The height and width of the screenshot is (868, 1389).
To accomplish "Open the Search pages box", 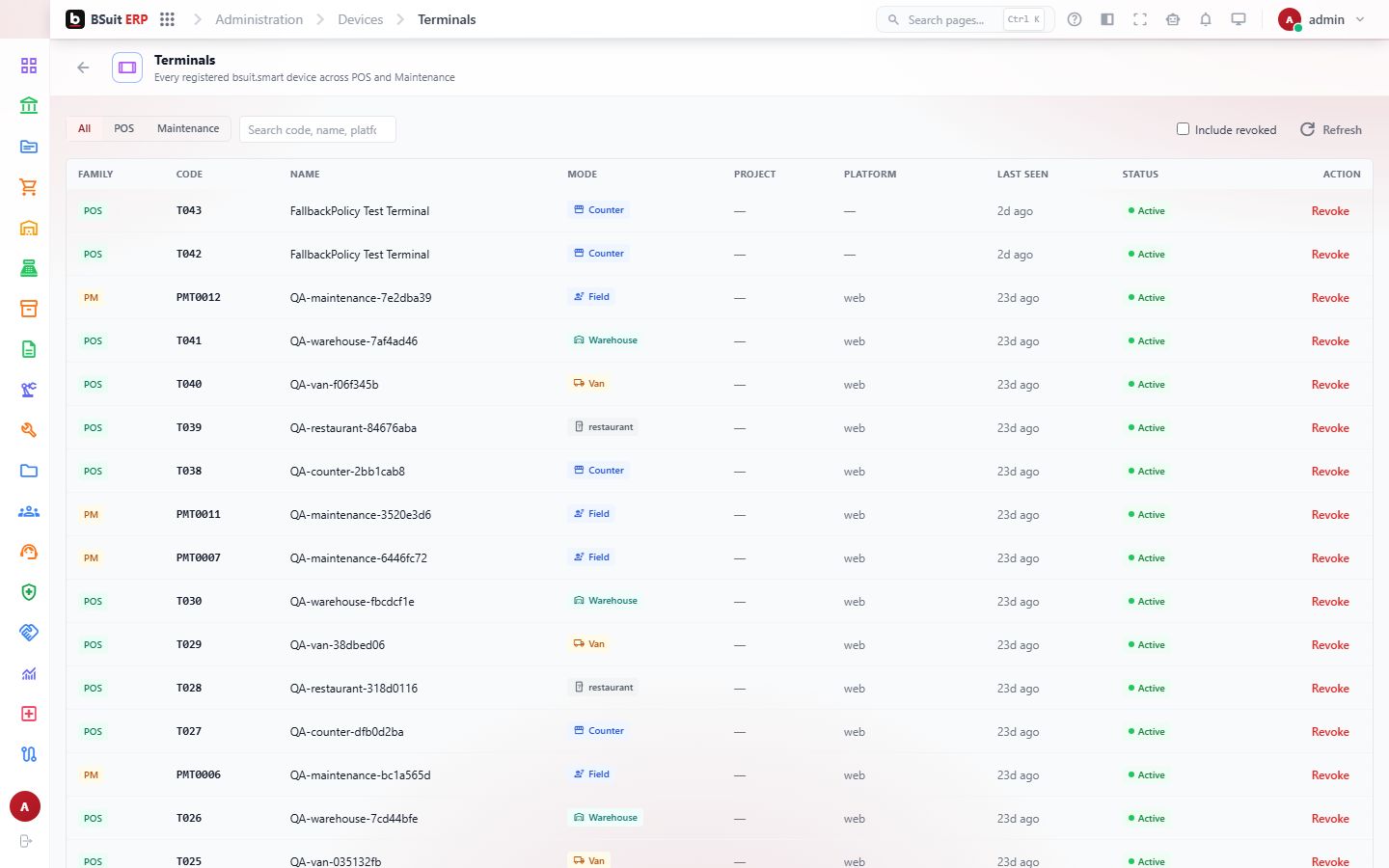I will pos(965,19).
